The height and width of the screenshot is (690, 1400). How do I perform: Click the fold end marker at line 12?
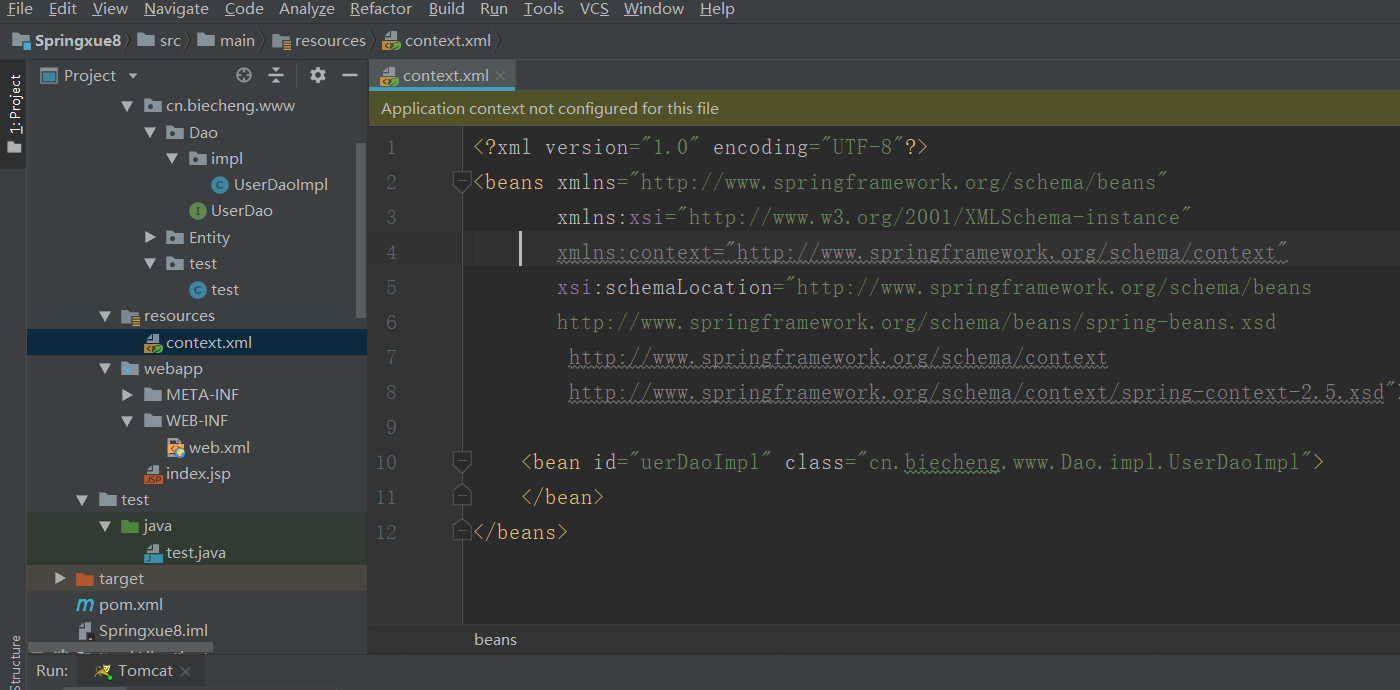[461, 530]
